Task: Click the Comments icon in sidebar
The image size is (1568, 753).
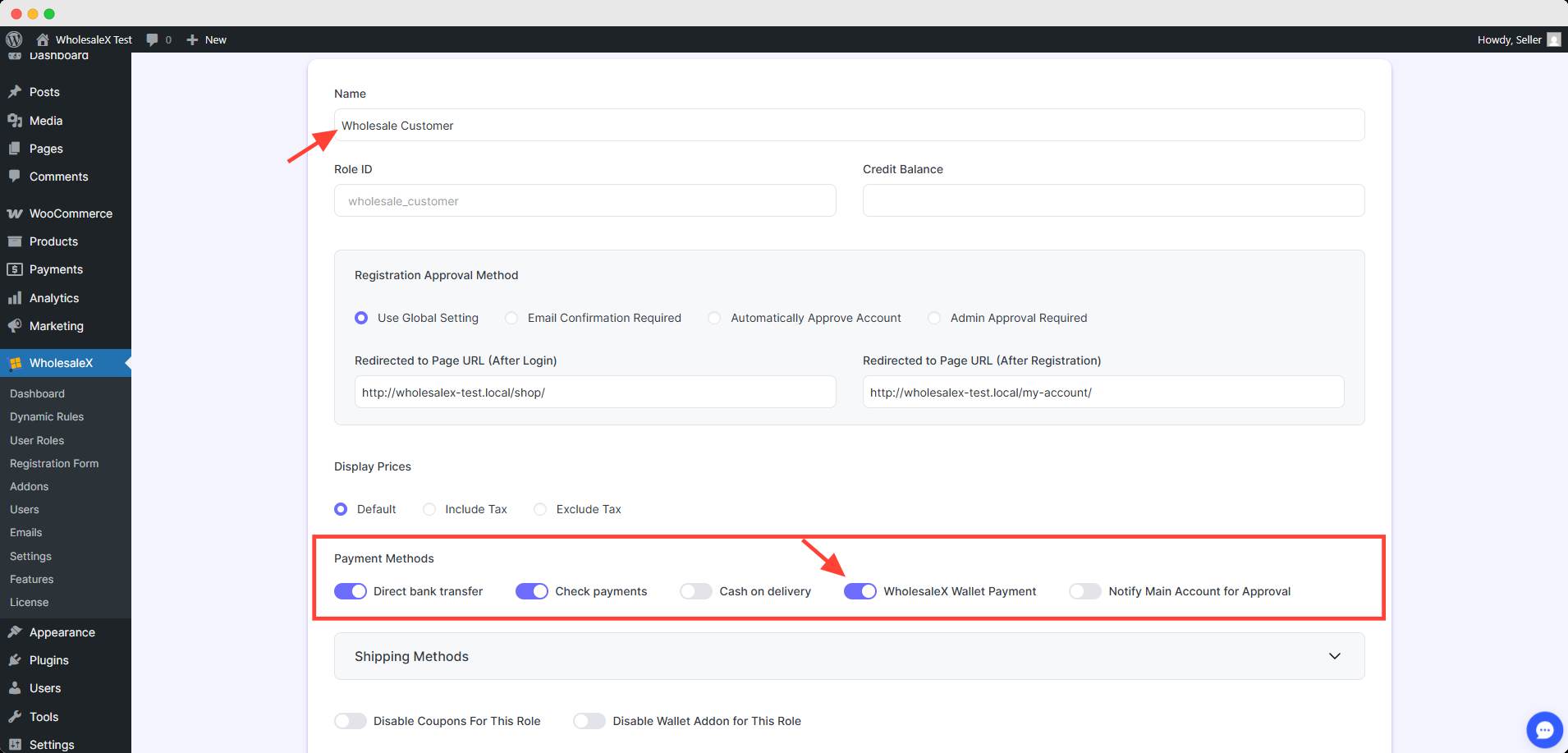Action: coord(15,177)
